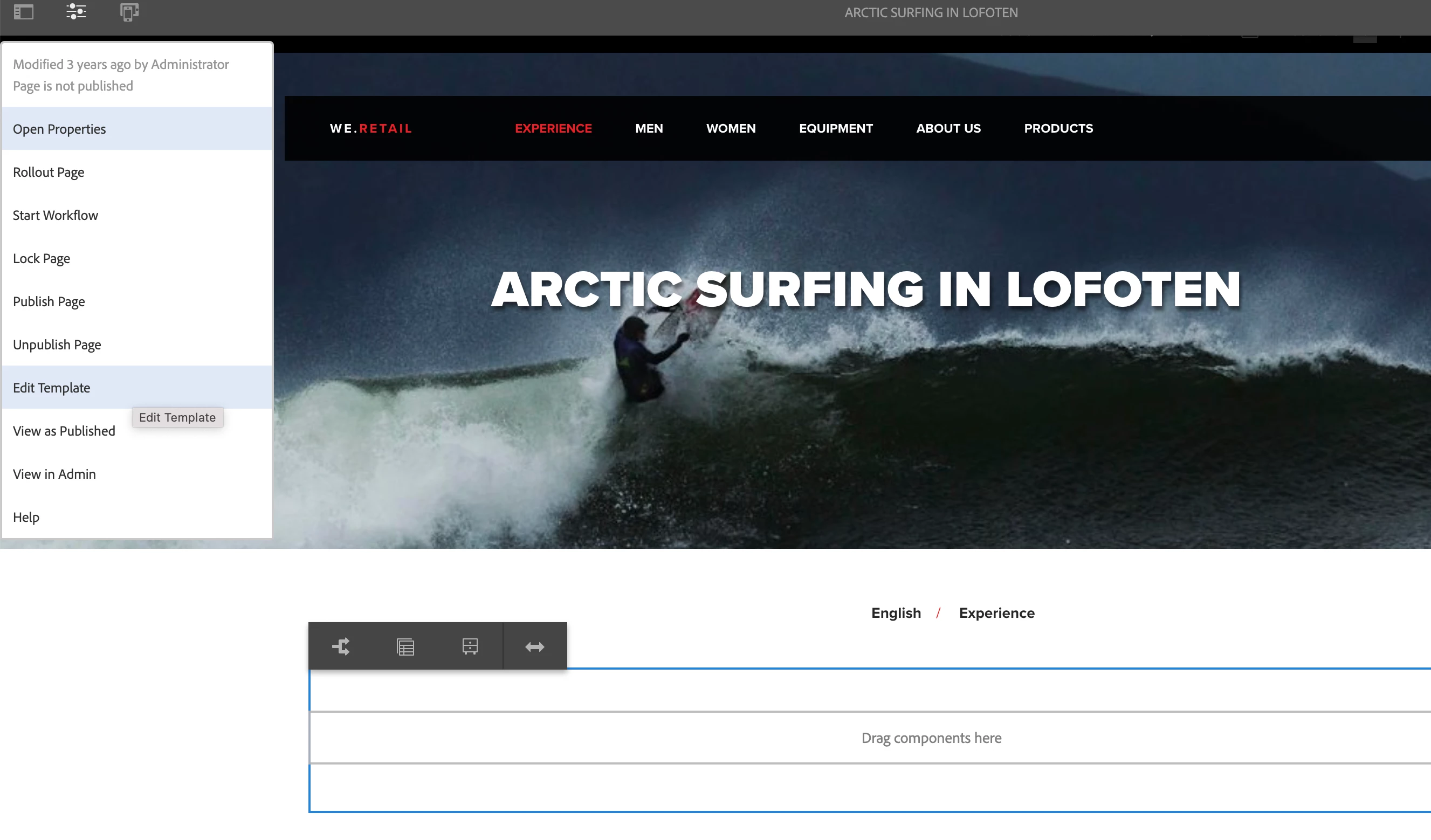Click Edit Template in the menu
This screenshot has width=1431, height=840.
[52, 388]
